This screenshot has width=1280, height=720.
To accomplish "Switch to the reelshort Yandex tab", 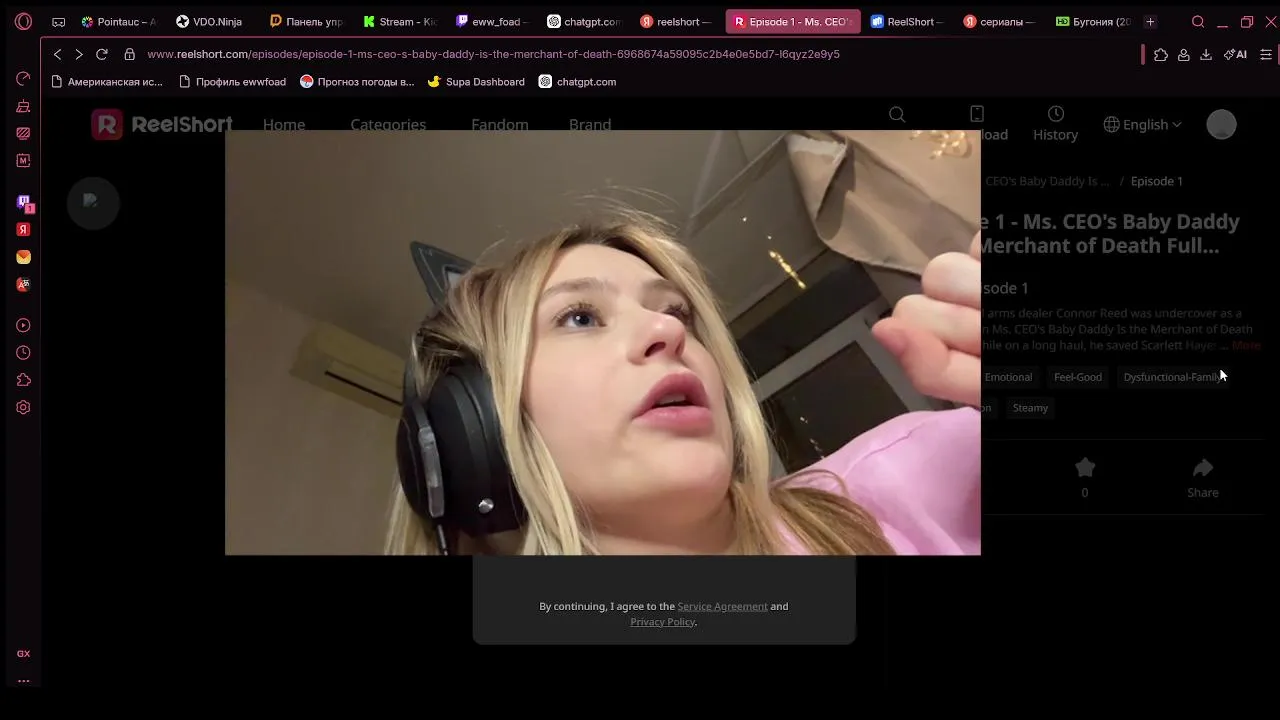I will point(677,21).
